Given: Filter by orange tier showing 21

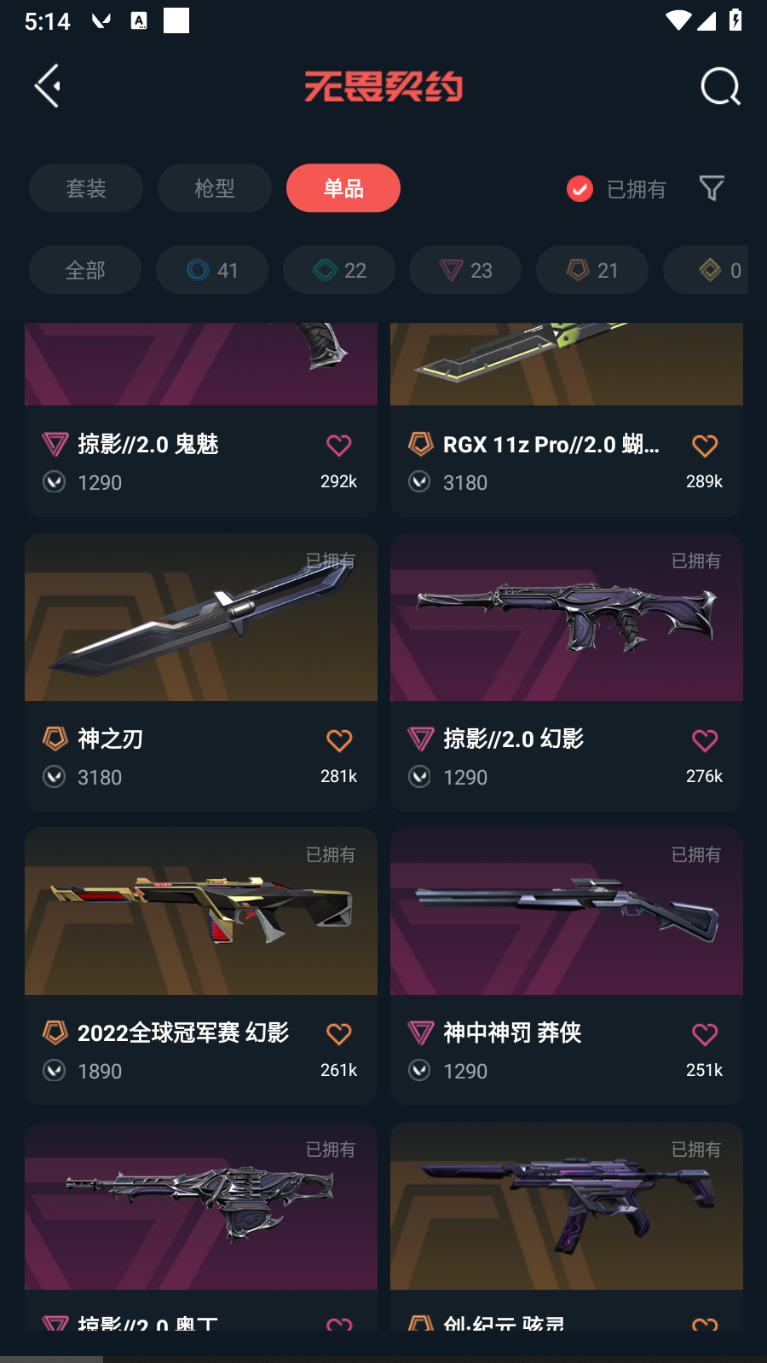Looking at the screenshot, I should coord(593,270).
